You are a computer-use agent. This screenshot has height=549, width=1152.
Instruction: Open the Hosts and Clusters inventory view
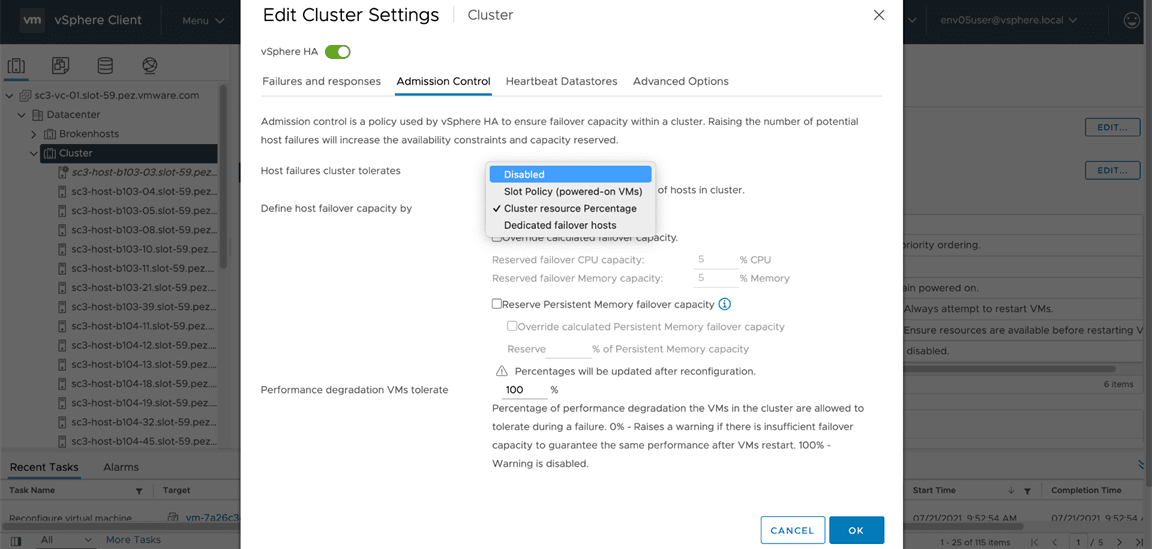pyautogui.click(x=16, y=66)
